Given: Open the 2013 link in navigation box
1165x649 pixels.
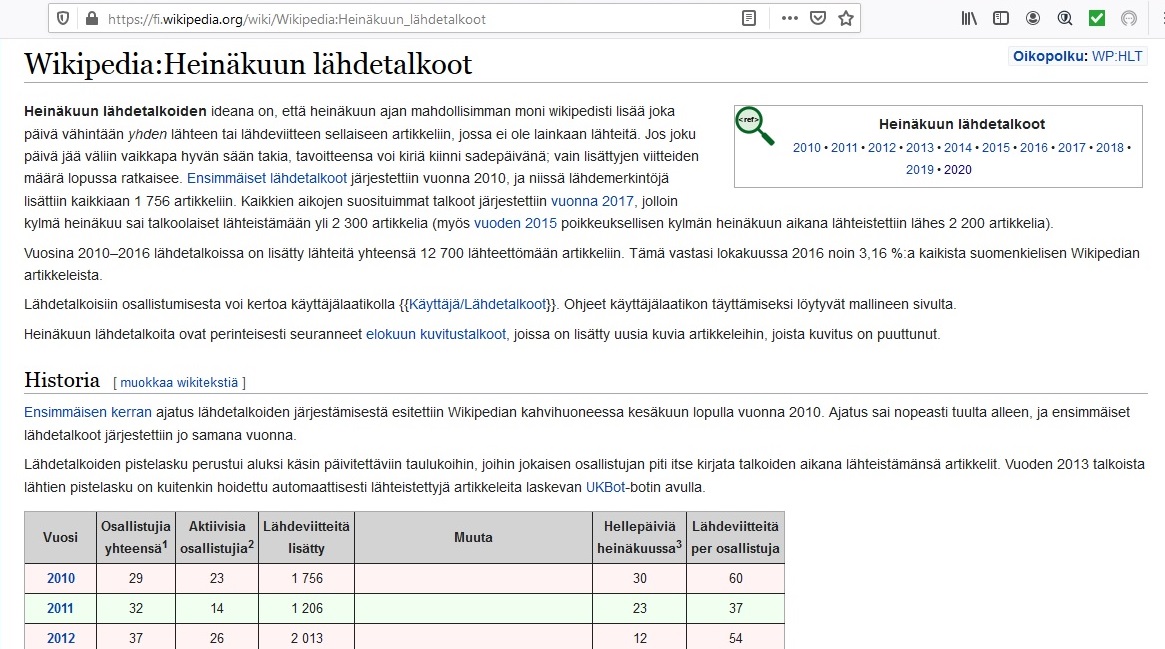Looking at the screenshot, I should coord(920,148).
